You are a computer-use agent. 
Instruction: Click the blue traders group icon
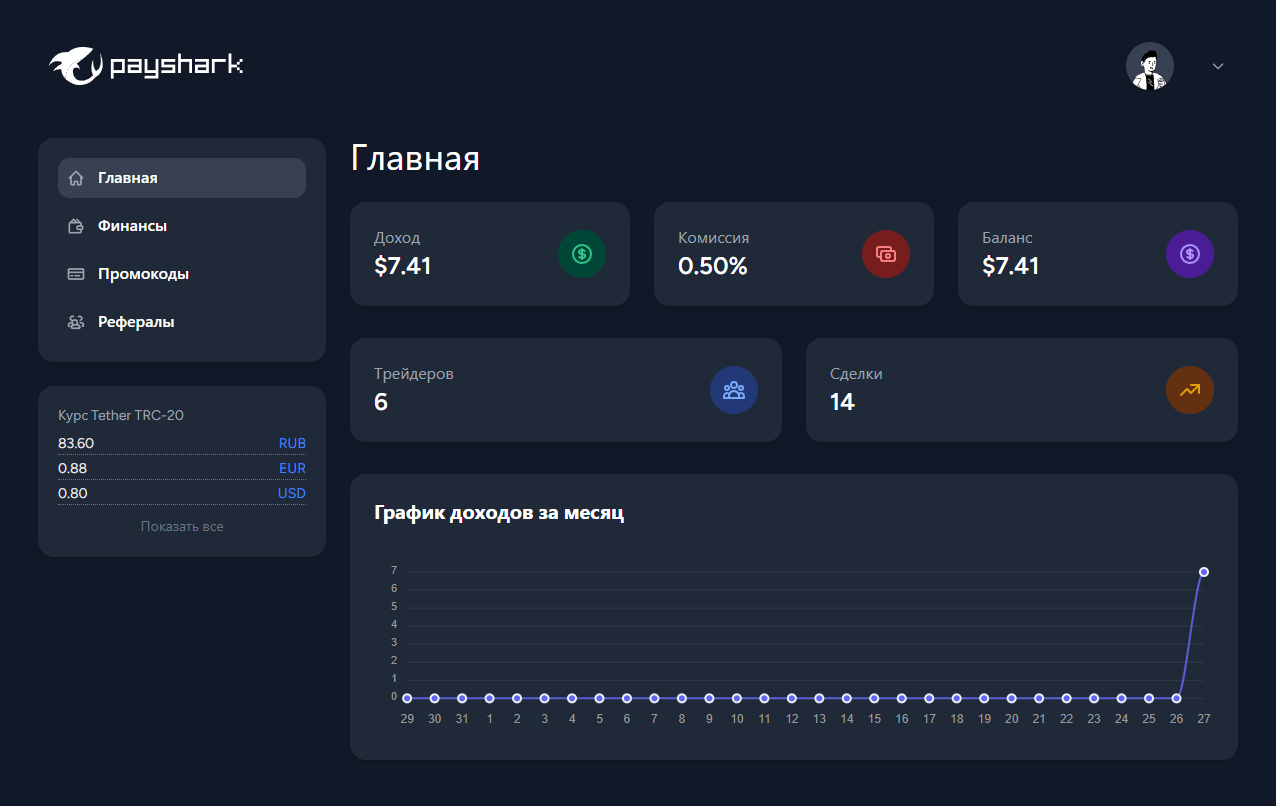pyautogui.click(x=734, y=390)
